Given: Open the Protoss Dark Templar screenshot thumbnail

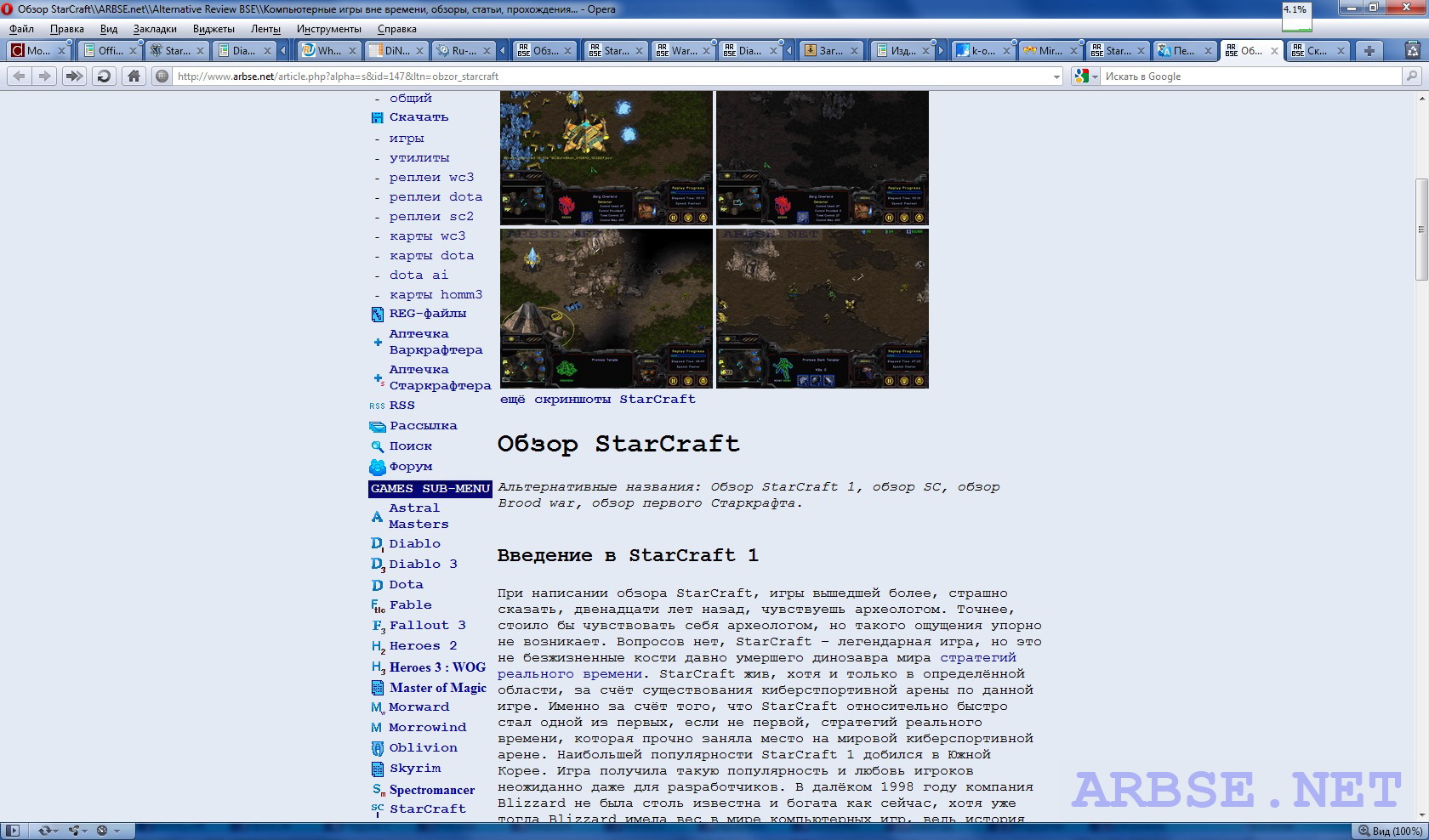Looking at the screenshot, I should click(x=823, y=309).
